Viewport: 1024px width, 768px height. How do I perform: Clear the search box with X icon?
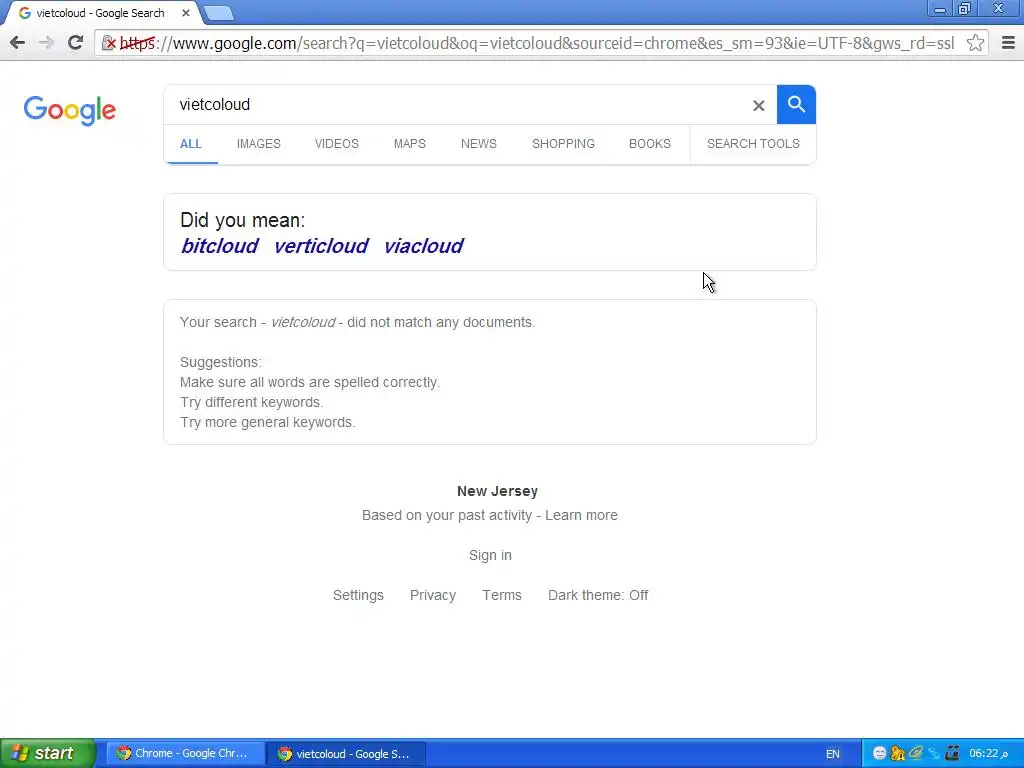point(758,105)
